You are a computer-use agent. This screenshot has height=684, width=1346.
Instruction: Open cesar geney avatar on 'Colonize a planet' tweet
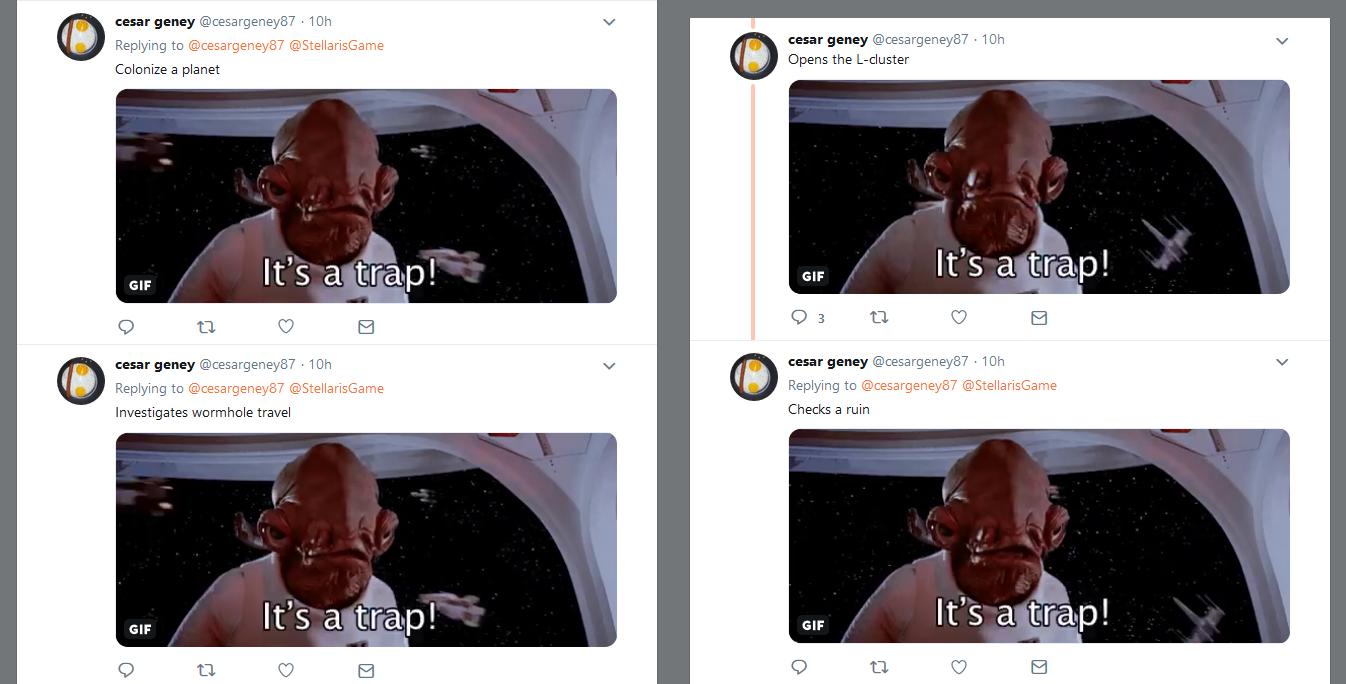tap(81, 37)
